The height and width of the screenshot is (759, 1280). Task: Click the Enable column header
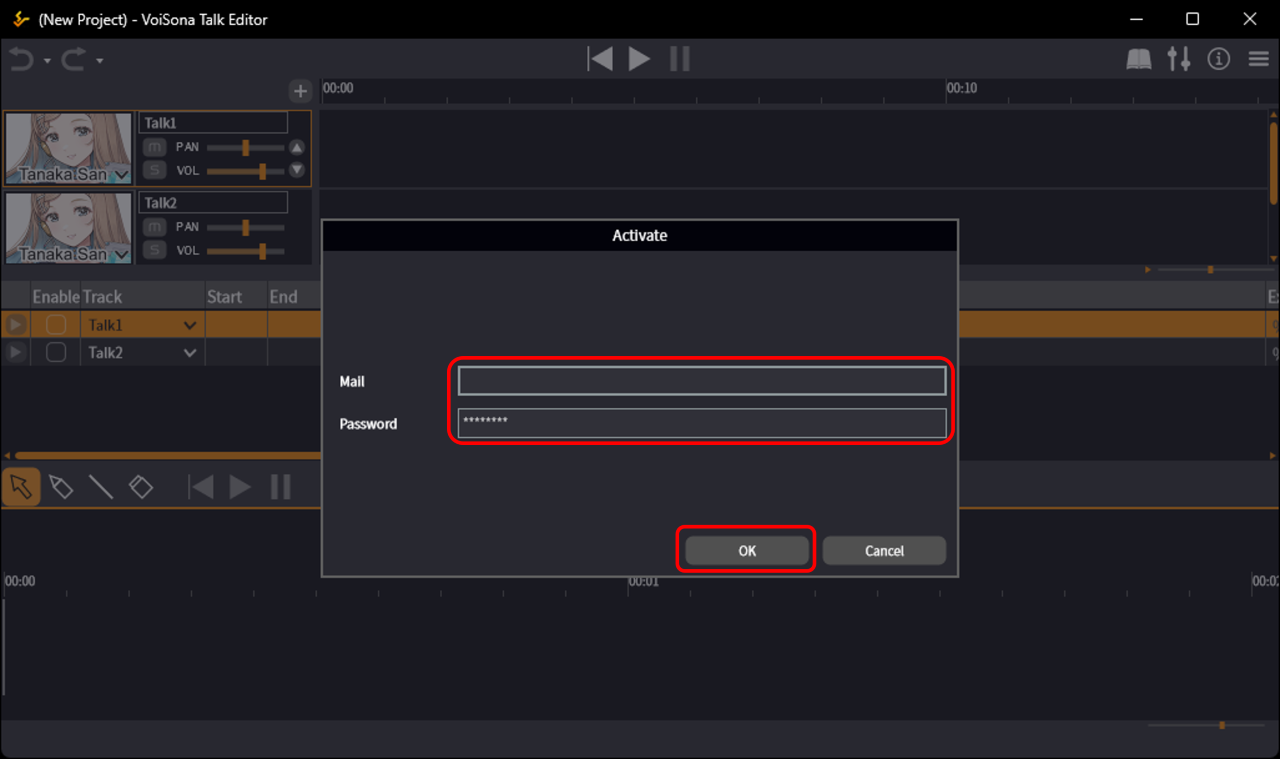click(x=56, y=297)
